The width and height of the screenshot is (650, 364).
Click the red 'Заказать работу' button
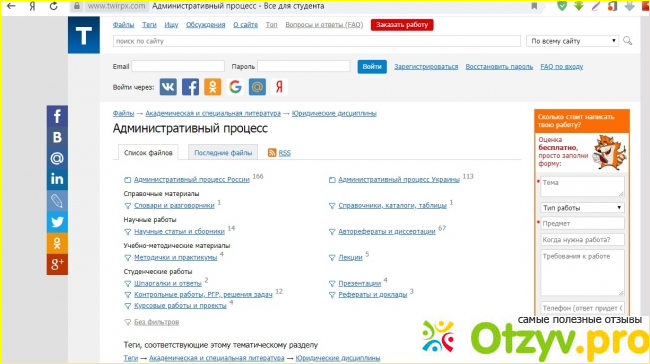[x=402, y=25]
